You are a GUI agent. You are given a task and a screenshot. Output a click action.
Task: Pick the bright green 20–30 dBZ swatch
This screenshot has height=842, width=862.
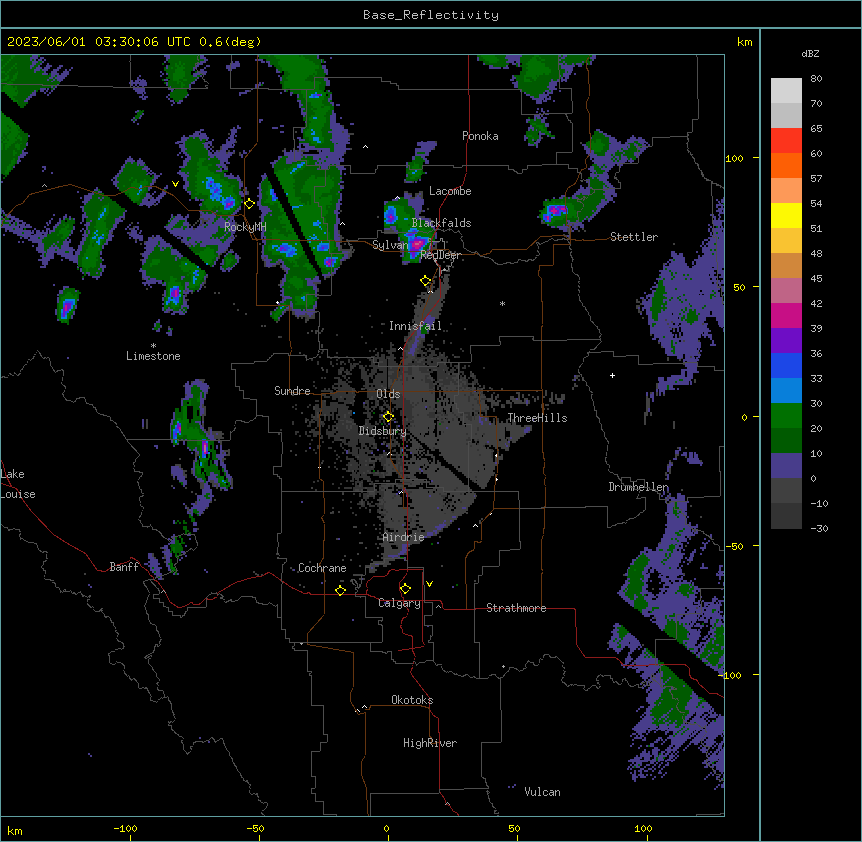pyautogui.click(x=786, y=416)
